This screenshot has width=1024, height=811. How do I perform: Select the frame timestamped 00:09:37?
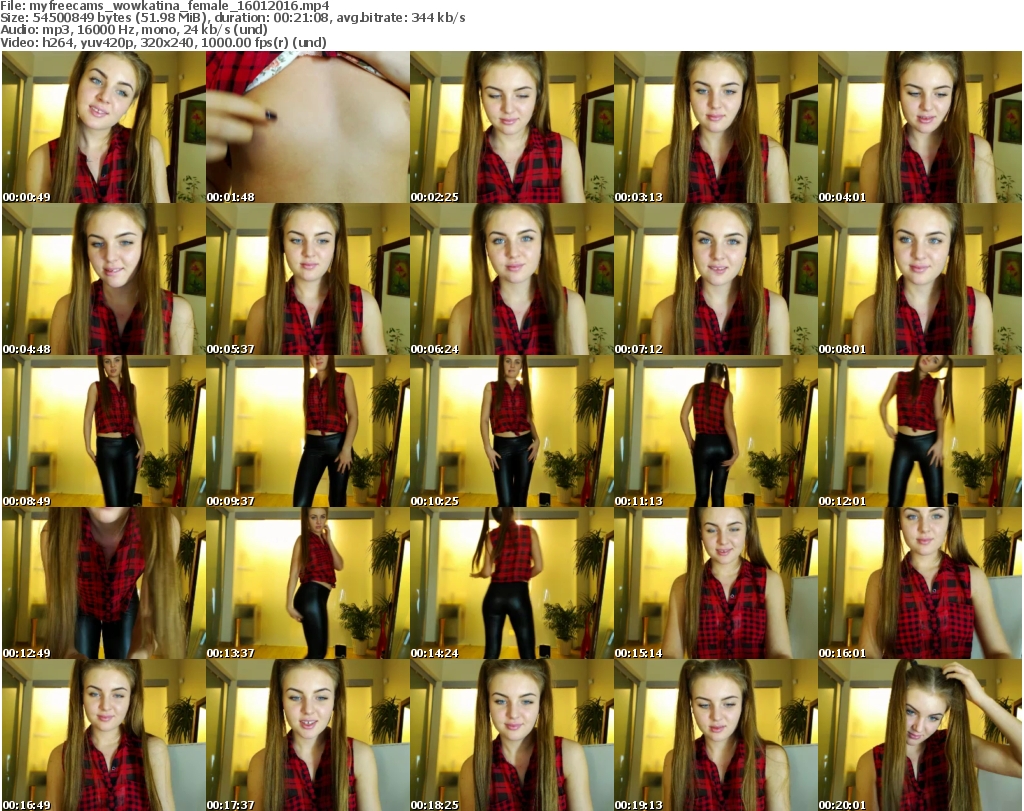coord(308,431)
